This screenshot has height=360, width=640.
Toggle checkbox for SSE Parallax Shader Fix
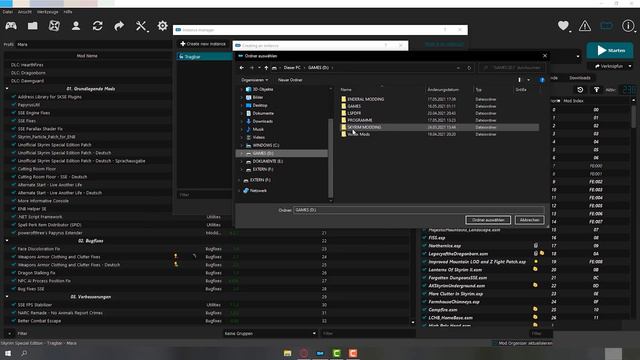pyautogui.click(x=13, y=129)
